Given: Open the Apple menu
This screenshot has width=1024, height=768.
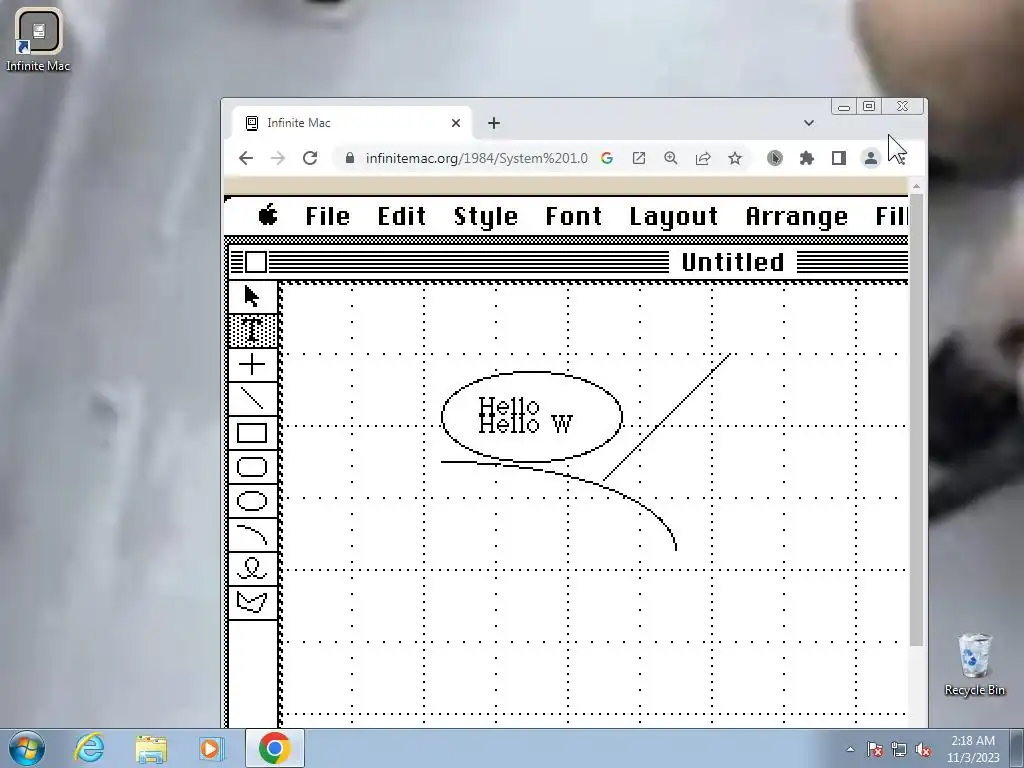Looking at the screenshot, I should point(268,215).
